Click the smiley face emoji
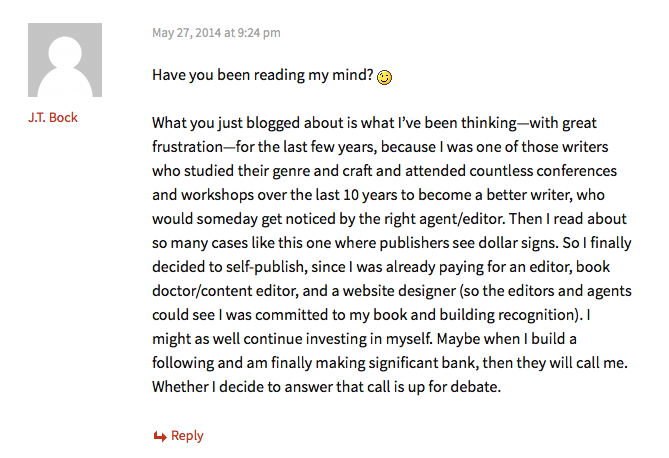 point(384,76)
